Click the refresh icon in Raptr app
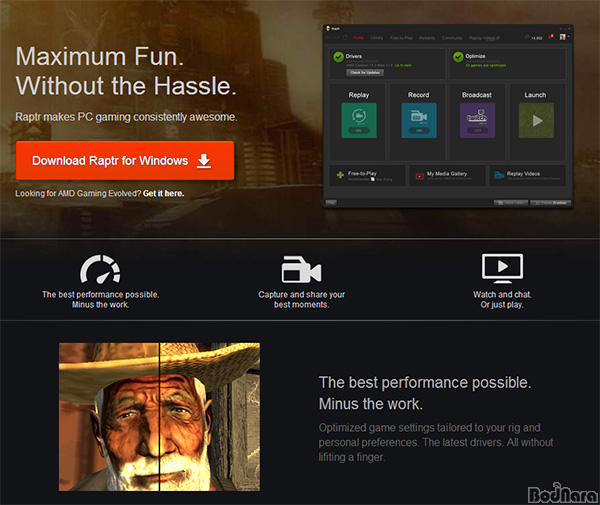 [345, 37]
